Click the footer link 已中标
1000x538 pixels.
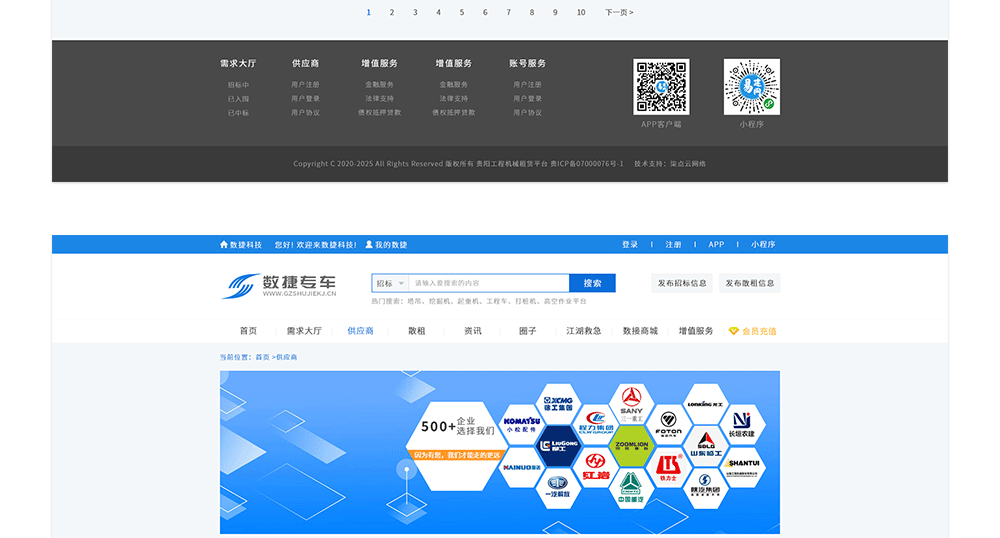click(239, 113)
